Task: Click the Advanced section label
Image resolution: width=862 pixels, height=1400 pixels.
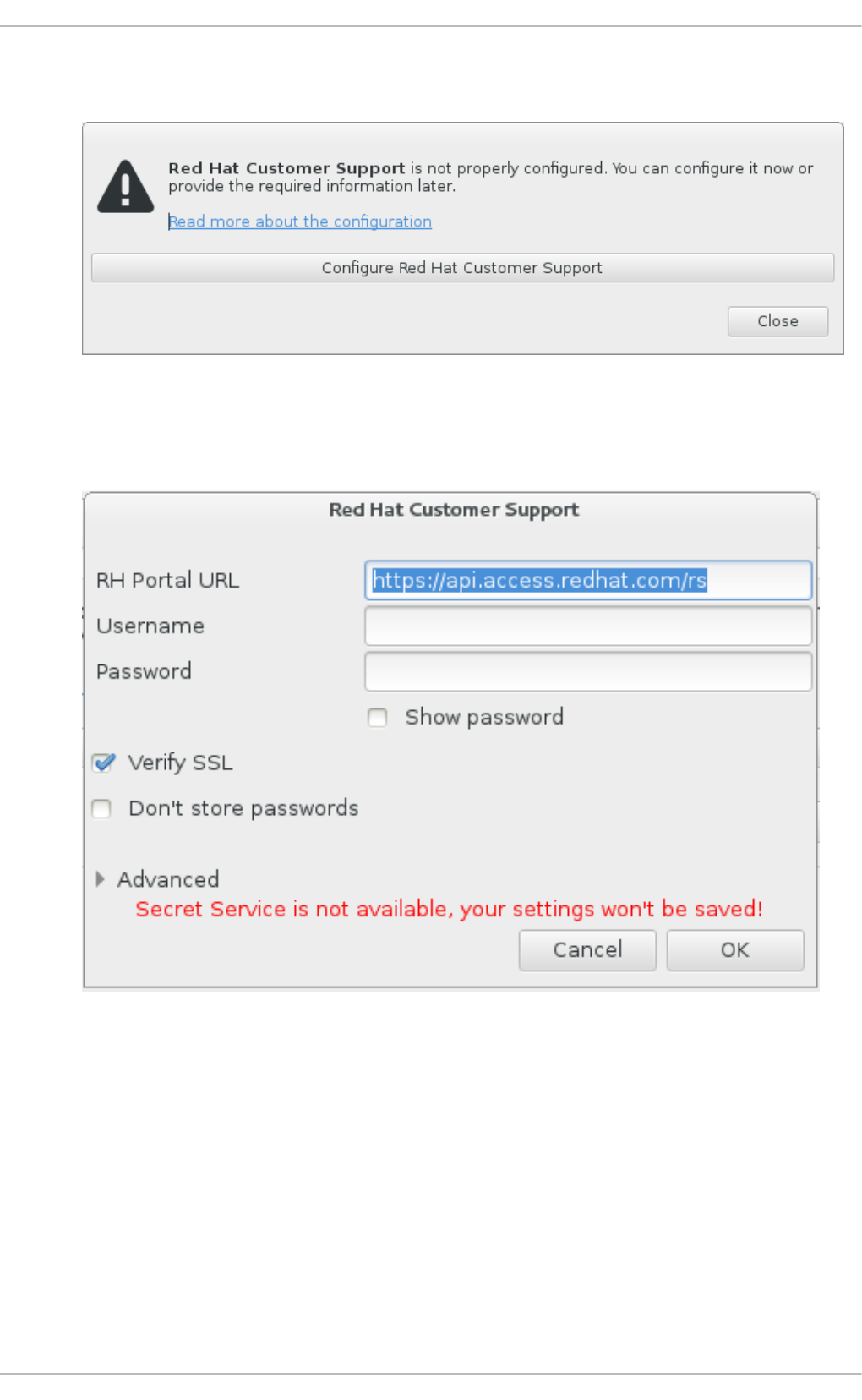Action: coord(168,879)
